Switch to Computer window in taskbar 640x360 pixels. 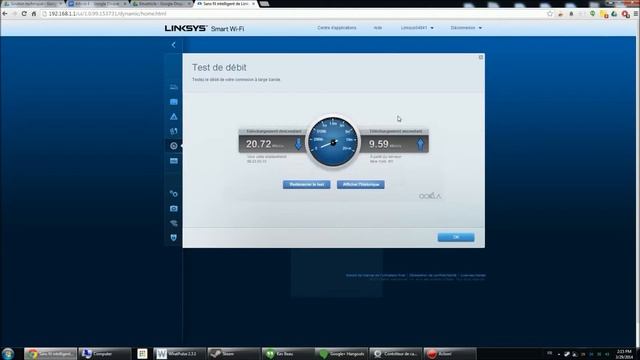pos(104,353)
